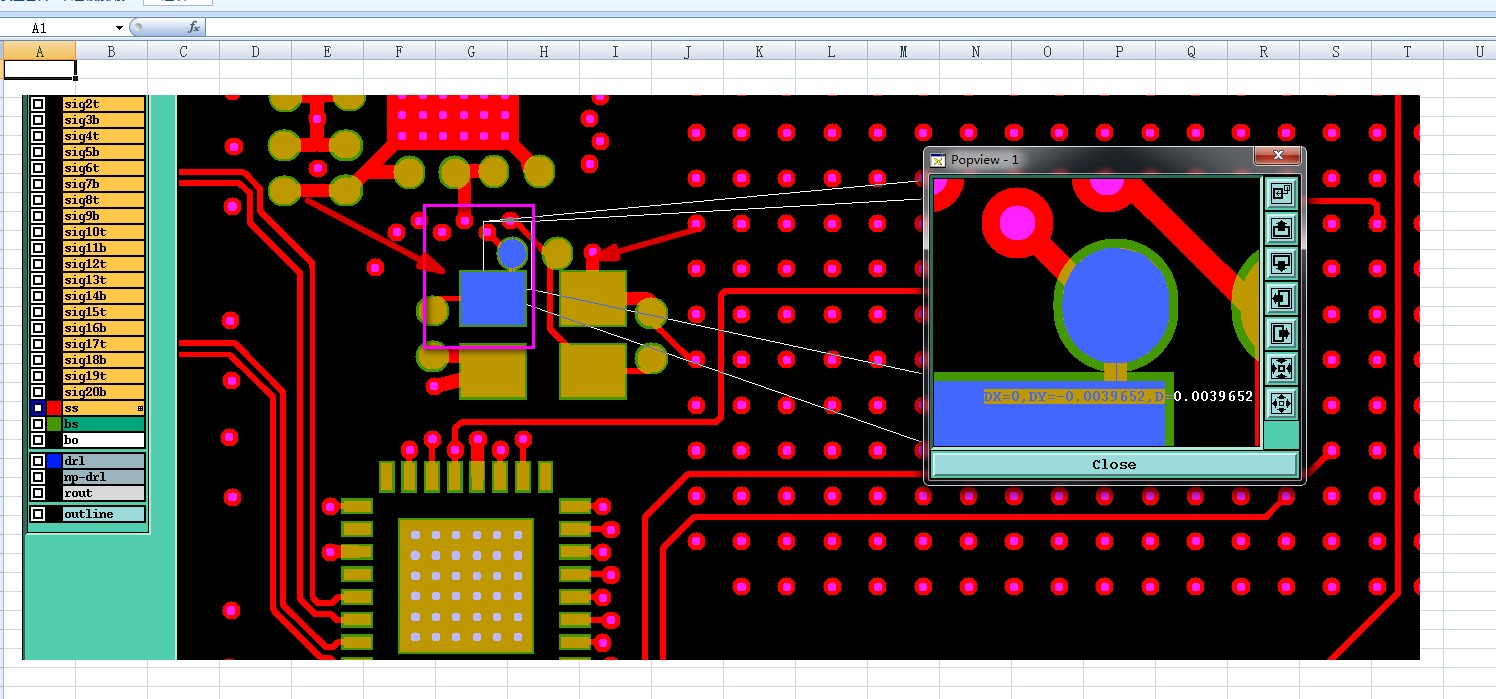The image size is (1496, 699).
Task: Toggle the sig2t layer checkbox
Action: [38, 104]
